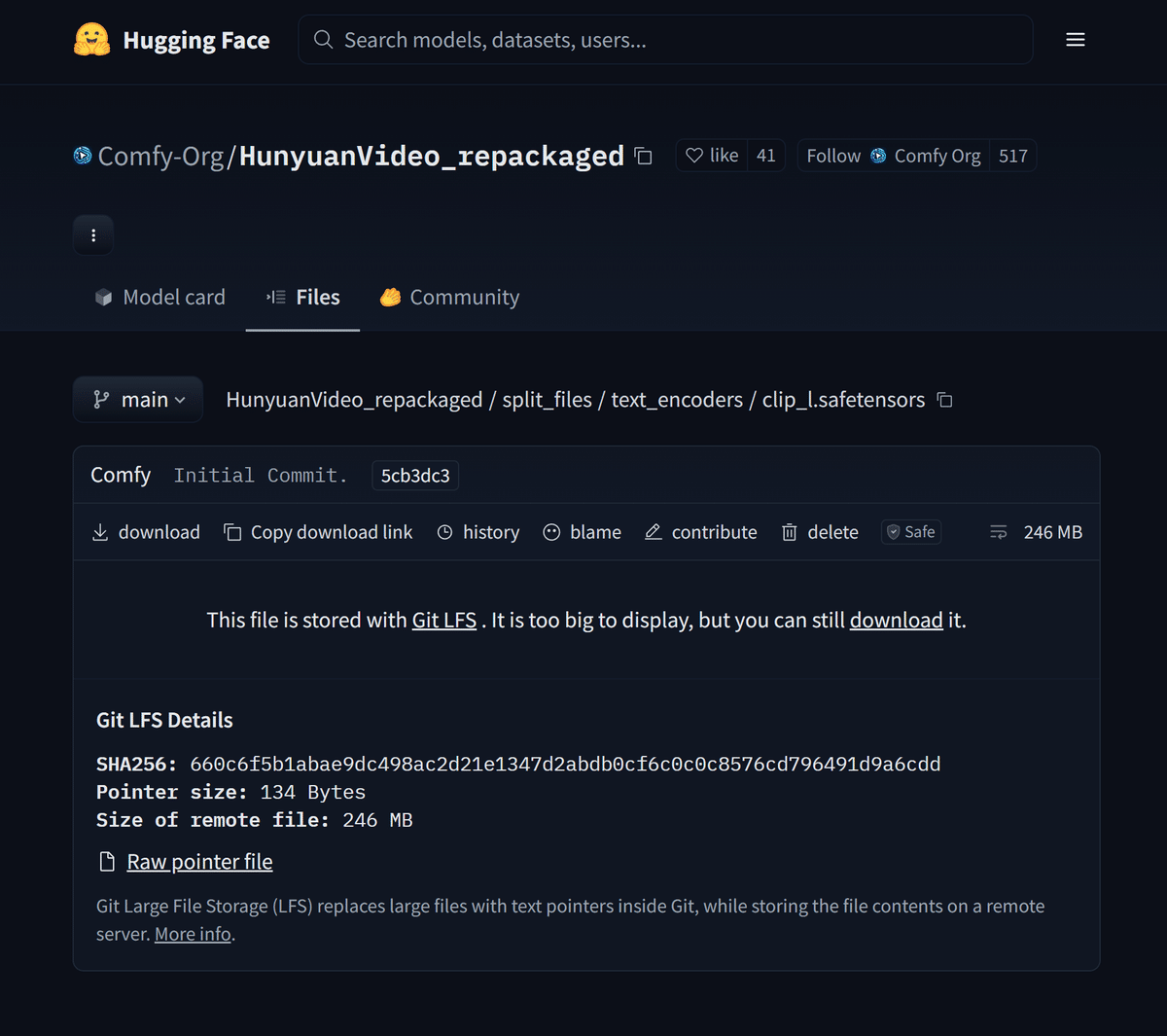Viewport: 1167px width, 1036px height.
Task: Navigate to text_encoders folder in breadcrumb
Action: [x=677, y=400]
